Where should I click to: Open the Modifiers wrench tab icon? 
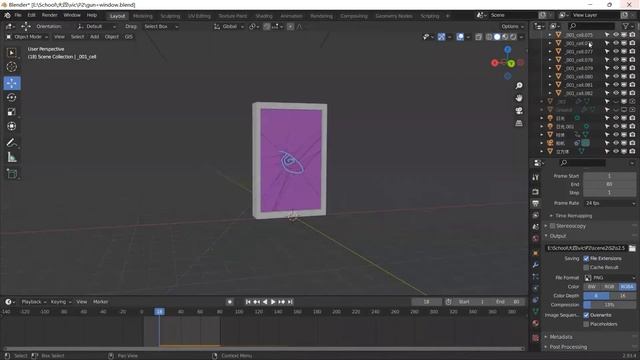[536, 265]
